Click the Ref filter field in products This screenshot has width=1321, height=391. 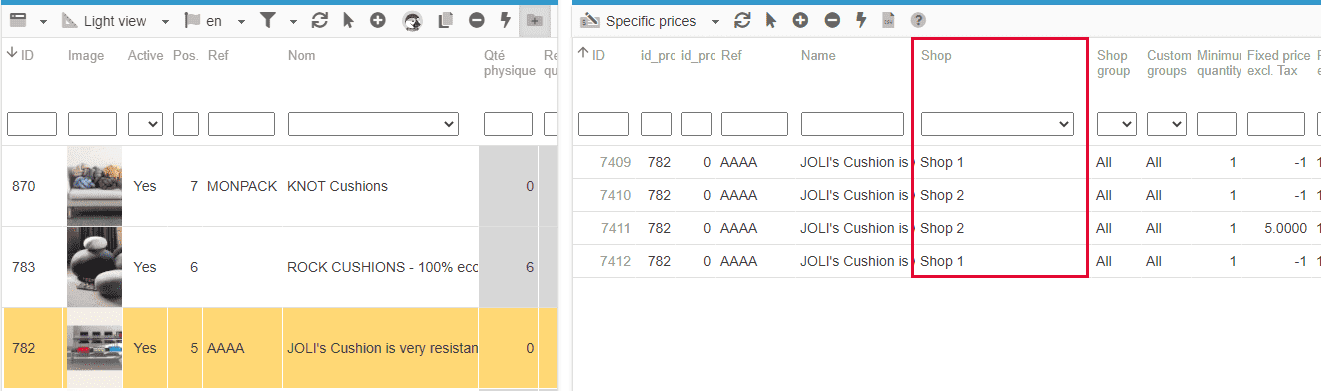click(241, 124)
